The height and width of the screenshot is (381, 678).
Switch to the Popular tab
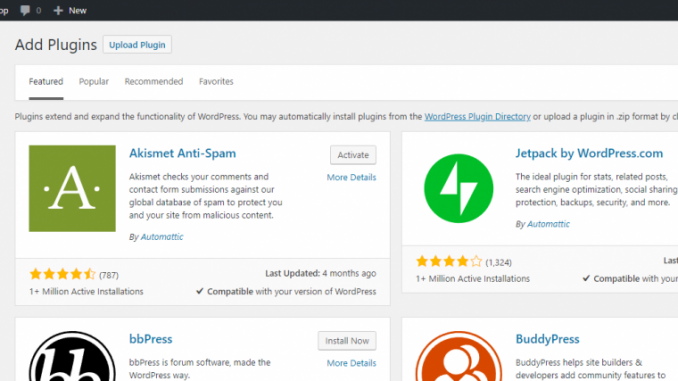(93, 81)
